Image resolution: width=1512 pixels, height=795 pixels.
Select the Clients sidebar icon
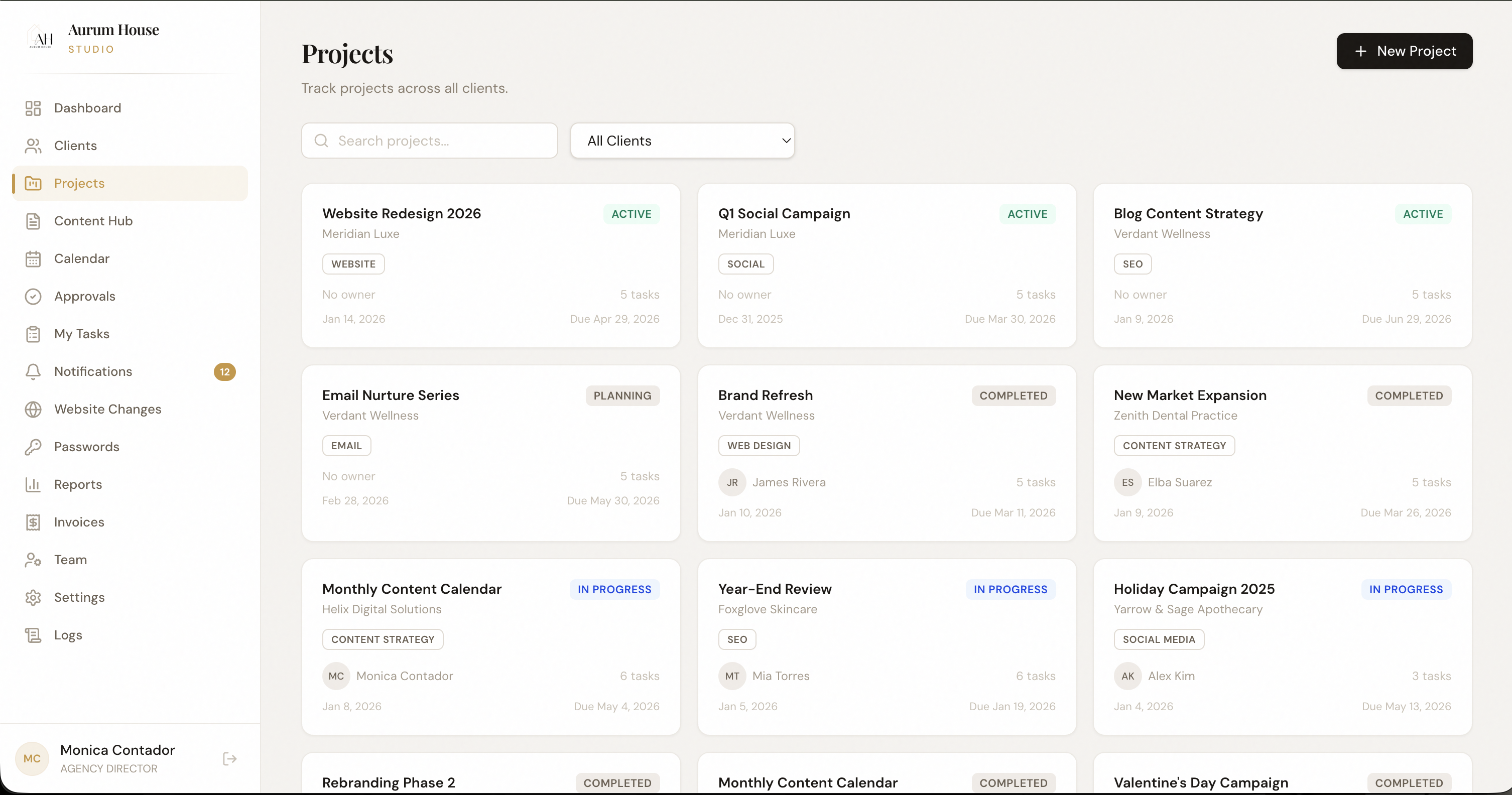[x=34, y=146]
